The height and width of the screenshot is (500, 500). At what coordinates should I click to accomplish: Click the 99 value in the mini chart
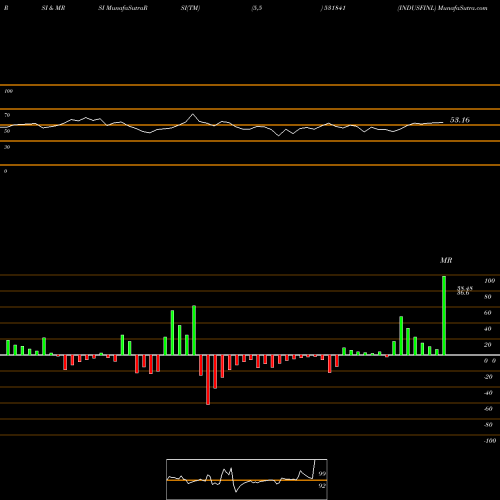[322, 474]
